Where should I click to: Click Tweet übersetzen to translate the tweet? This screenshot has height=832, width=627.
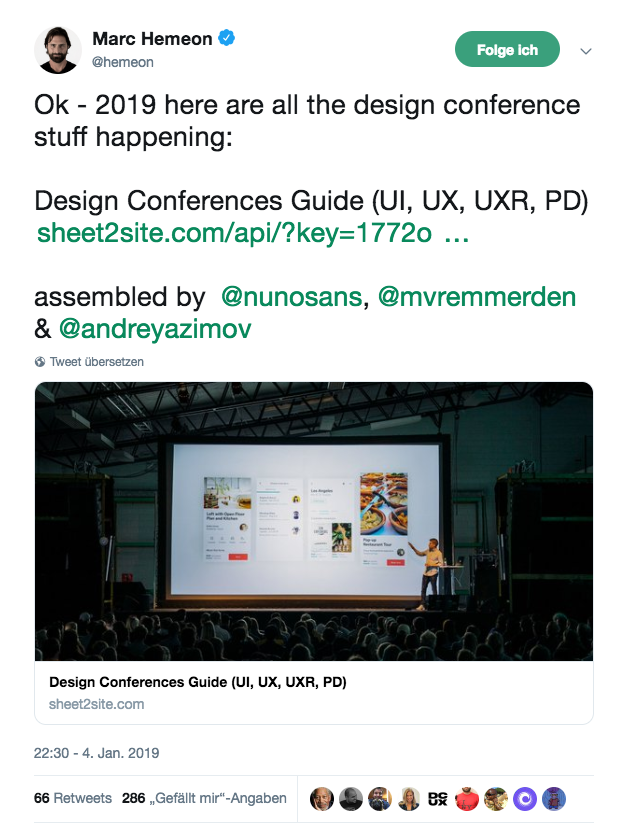point(95,363)
